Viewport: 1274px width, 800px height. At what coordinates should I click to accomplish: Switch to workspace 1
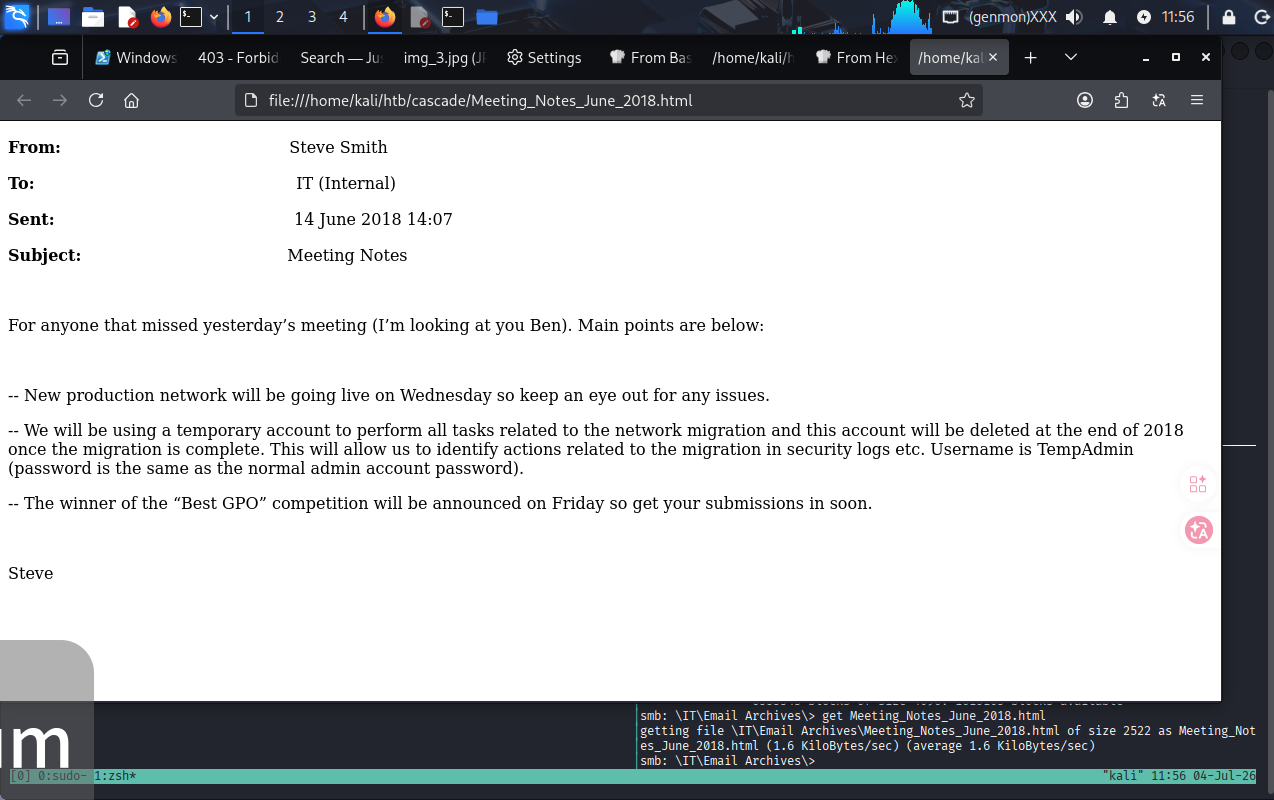point(248,17)
